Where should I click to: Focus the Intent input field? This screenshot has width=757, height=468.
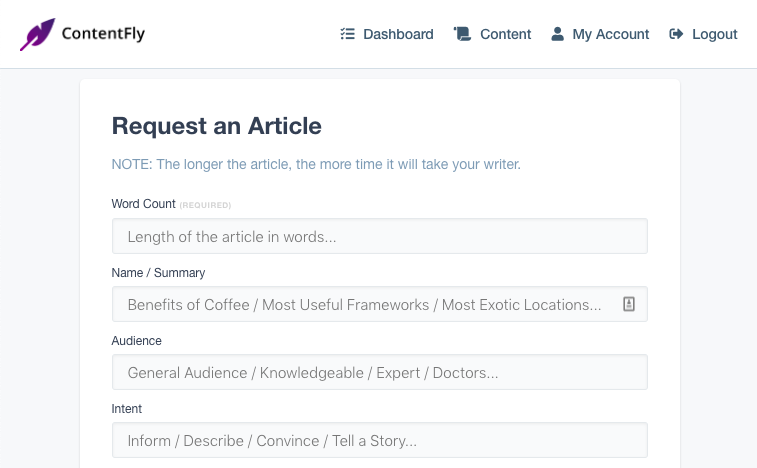point(380,440)
